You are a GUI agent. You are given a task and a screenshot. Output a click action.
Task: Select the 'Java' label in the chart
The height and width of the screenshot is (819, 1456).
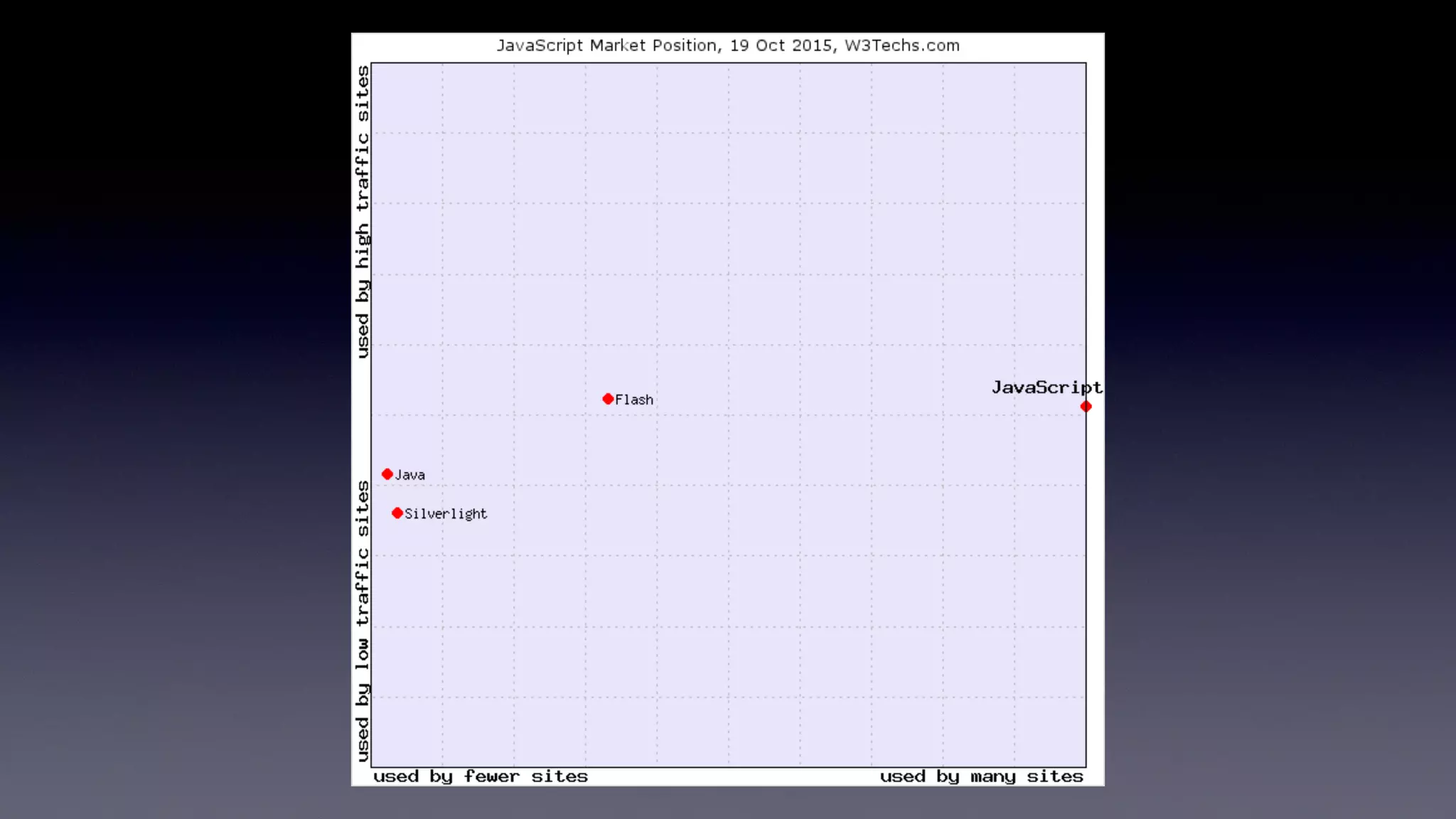[410, 475]
